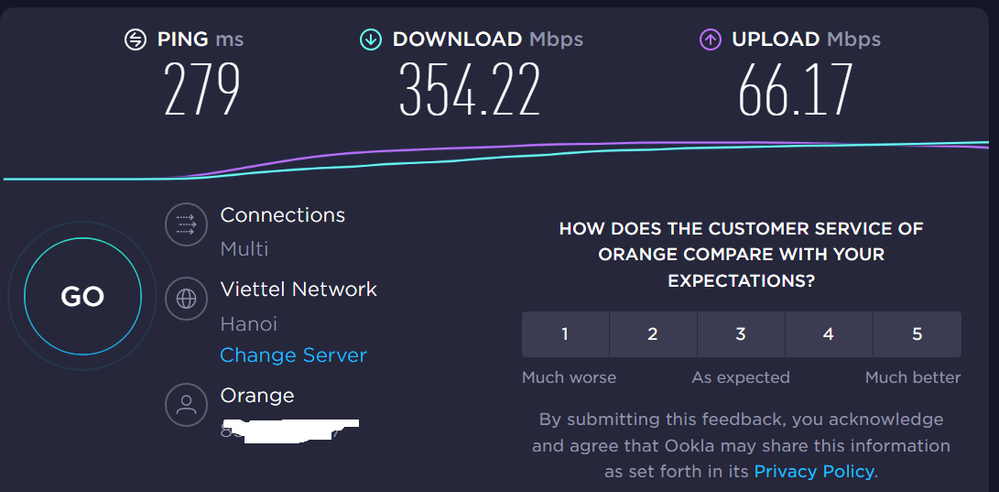This screenshot has width=999, height=492.
Task: Rate customer service as 1
Action: [x=565, y=334]
